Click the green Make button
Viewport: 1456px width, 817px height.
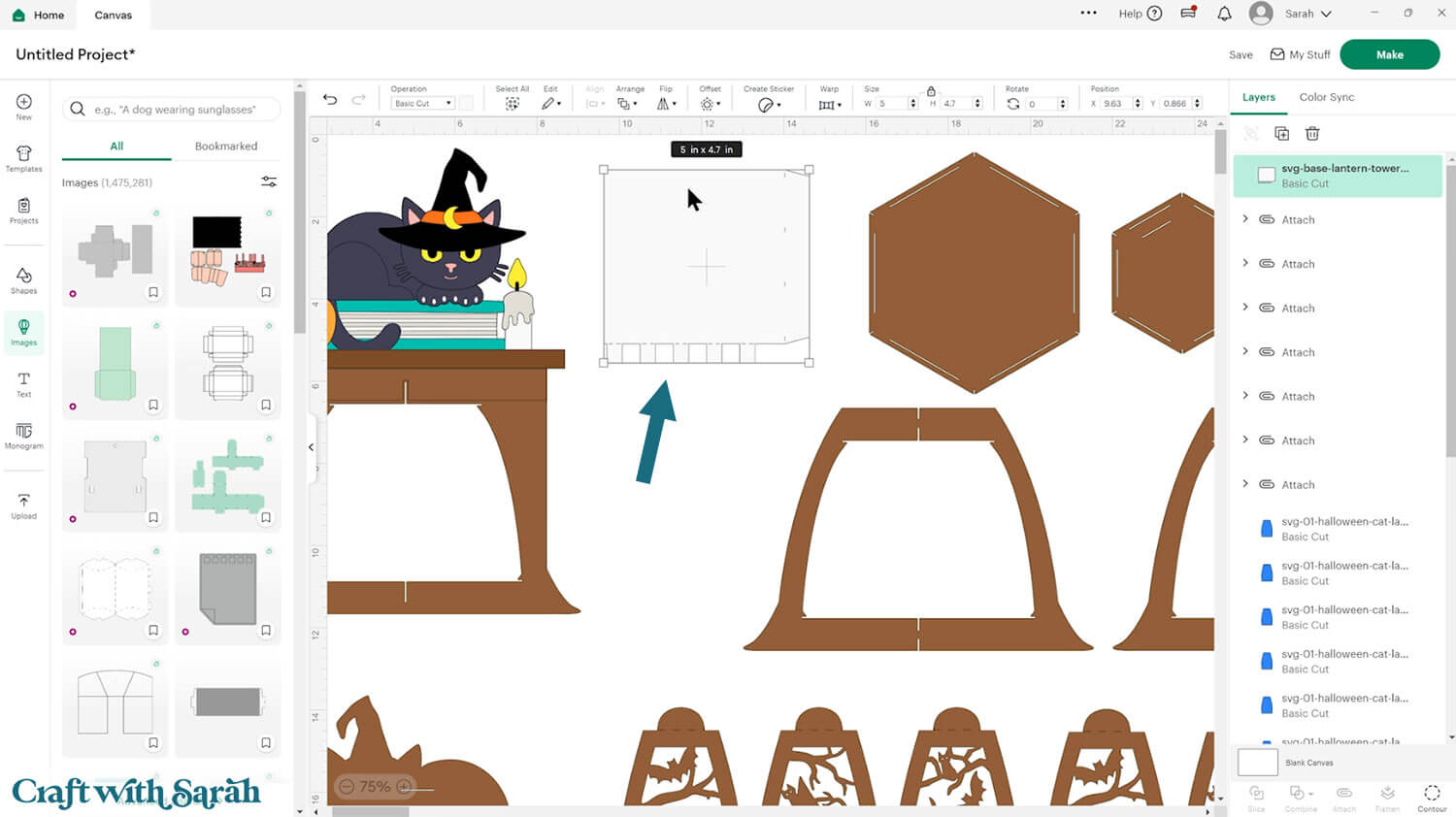[1389, 55]
